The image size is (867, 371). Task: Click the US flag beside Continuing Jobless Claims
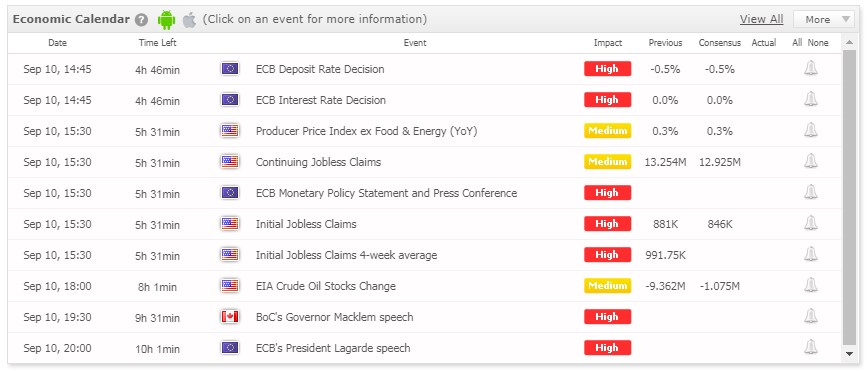(229, 162)
